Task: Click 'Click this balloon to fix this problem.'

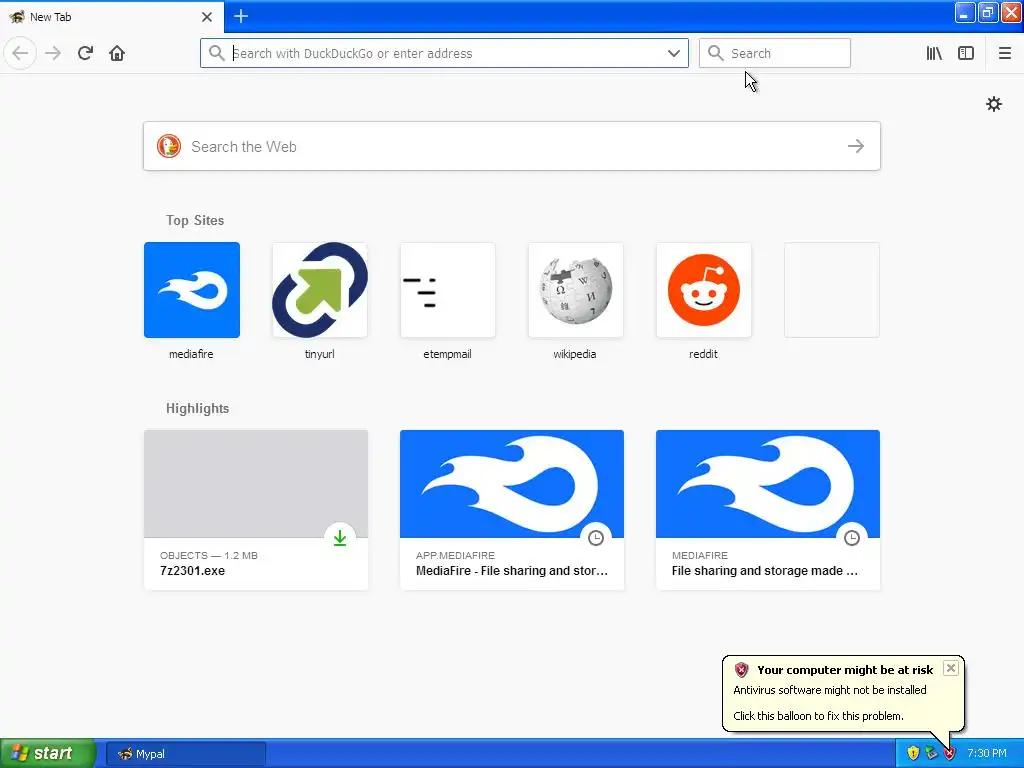Action: [x=818, y=716]
